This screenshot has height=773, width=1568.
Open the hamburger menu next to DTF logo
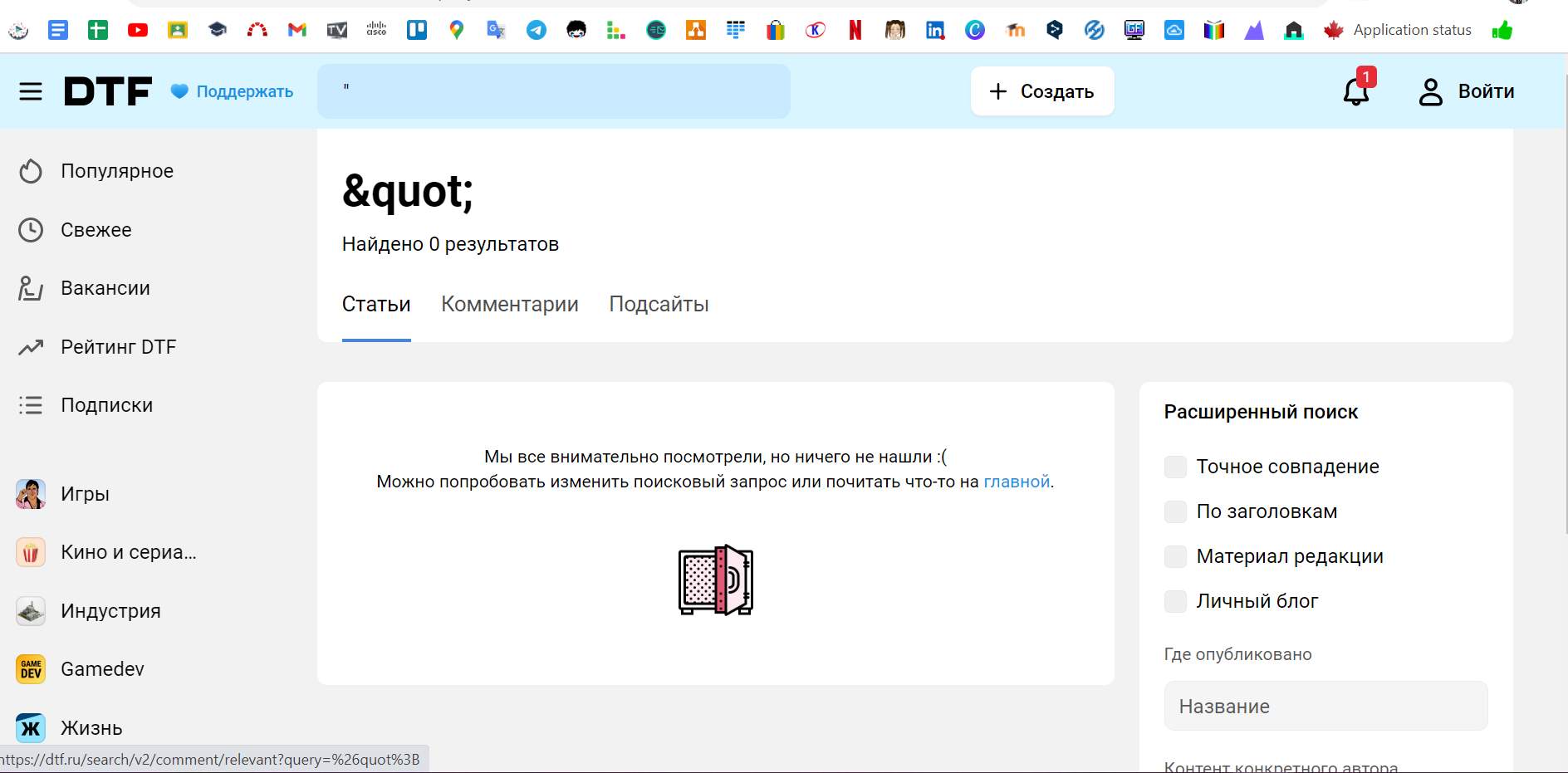tap(31, 91)
